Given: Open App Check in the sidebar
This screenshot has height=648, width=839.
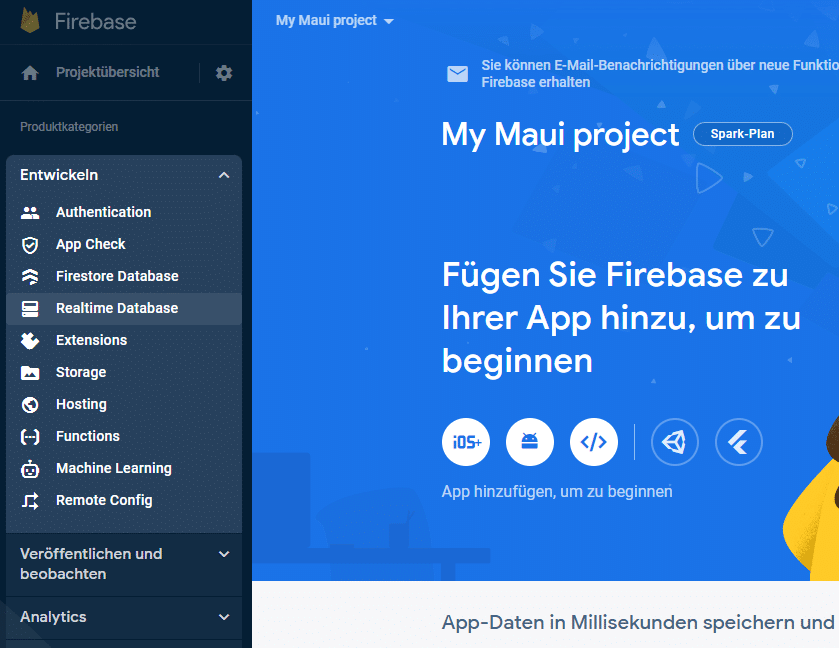Looking at the screenshot, I should tap(124, 245).
